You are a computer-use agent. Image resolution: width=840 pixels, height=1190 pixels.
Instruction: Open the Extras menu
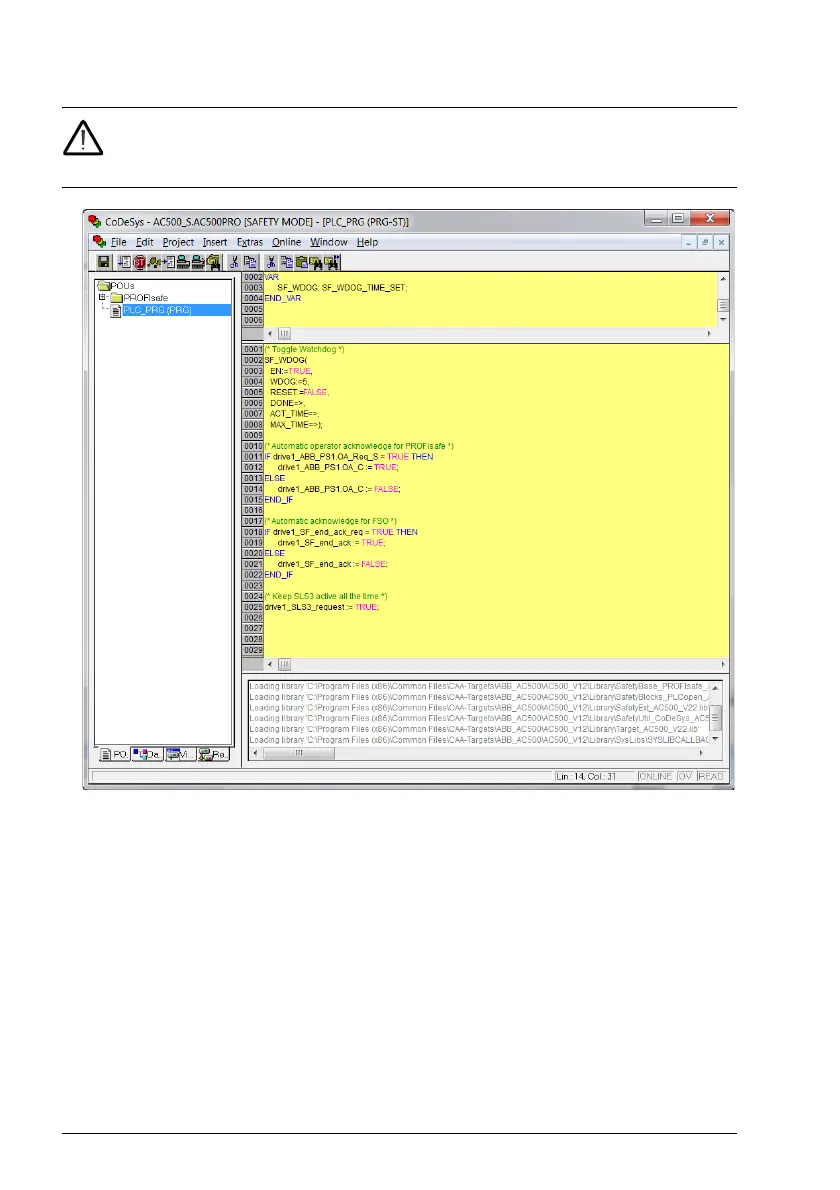(x=250, y=242)
